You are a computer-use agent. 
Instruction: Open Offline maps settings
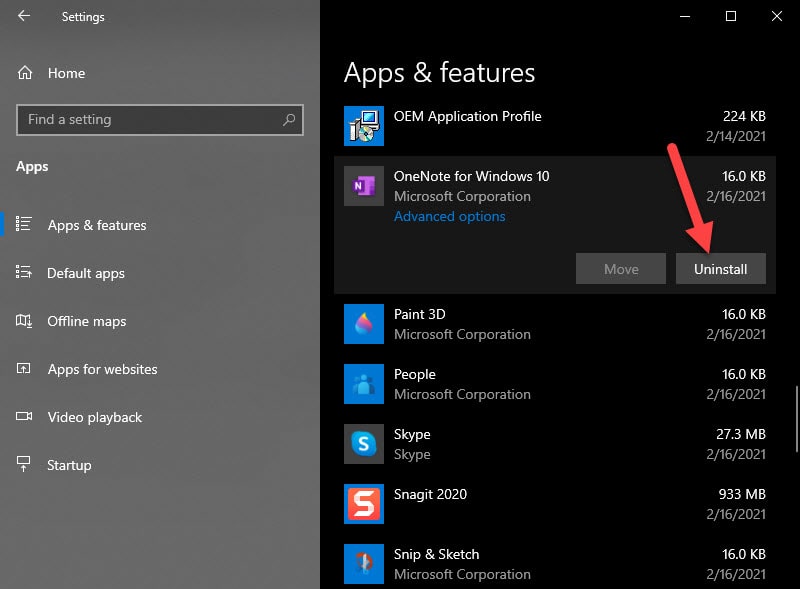87,322
